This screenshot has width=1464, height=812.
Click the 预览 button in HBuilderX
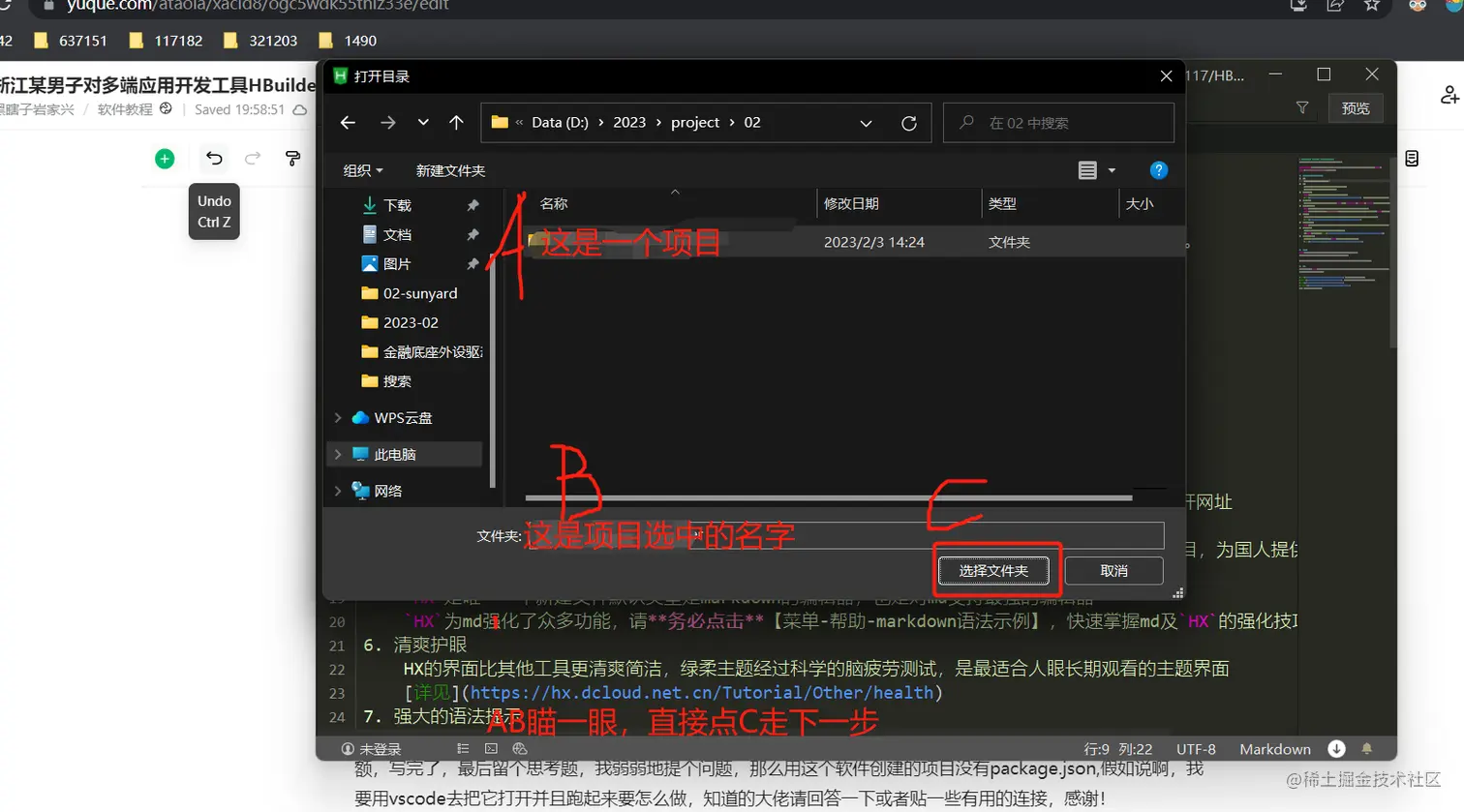point(1356,108)
